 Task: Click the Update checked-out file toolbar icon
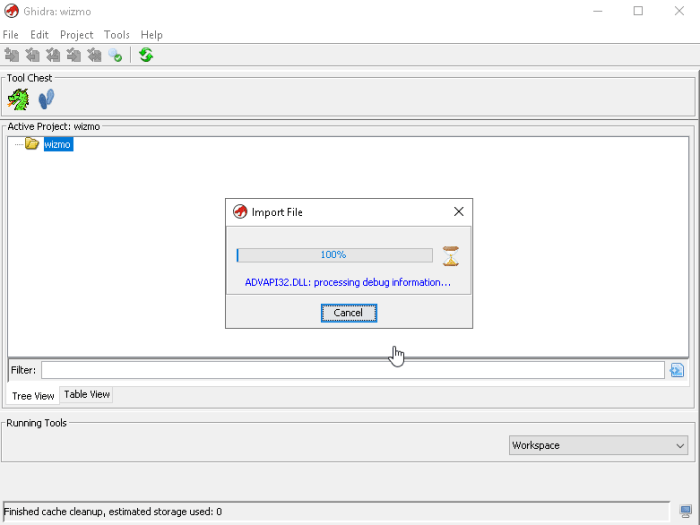pos(53,55)
